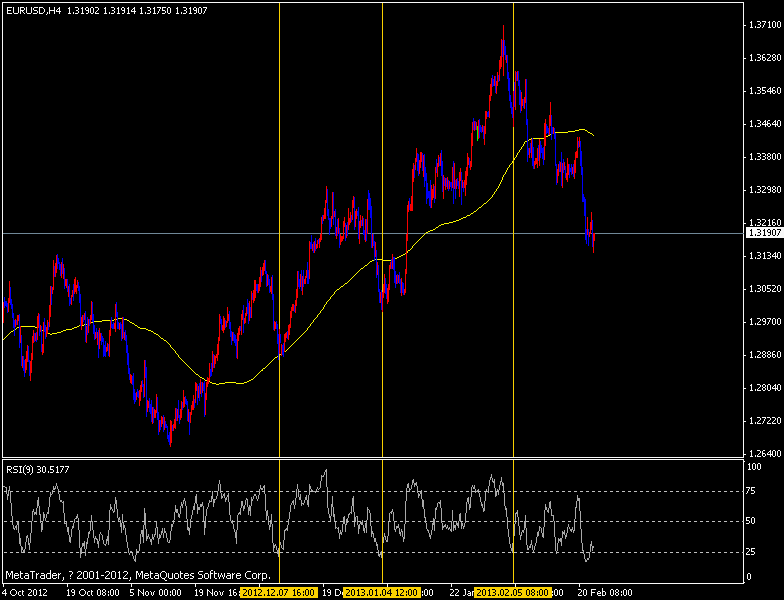Click the current price label 1.31907
784x600 pixels.
tap(763, 233)
